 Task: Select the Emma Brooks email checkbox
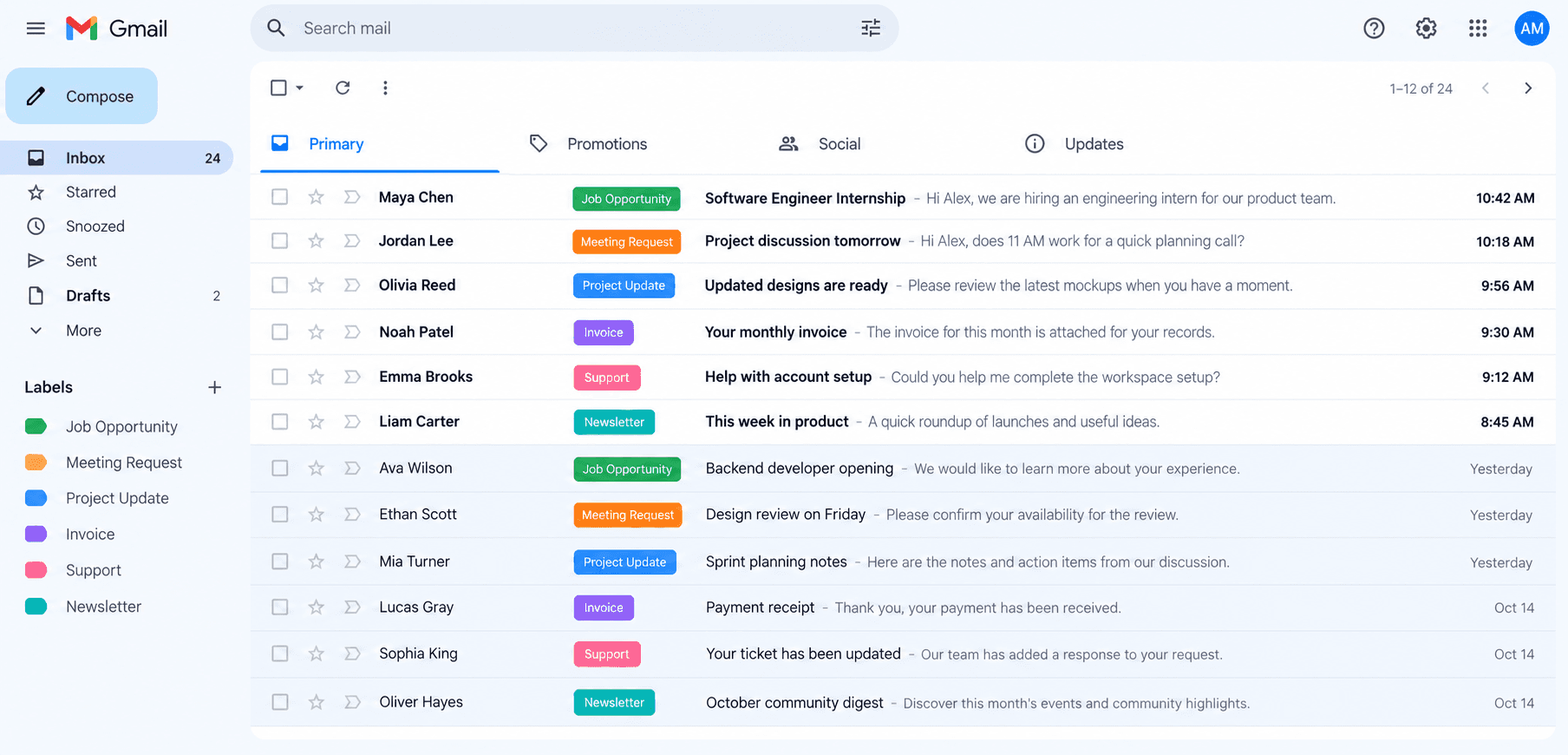click(279, 377)
